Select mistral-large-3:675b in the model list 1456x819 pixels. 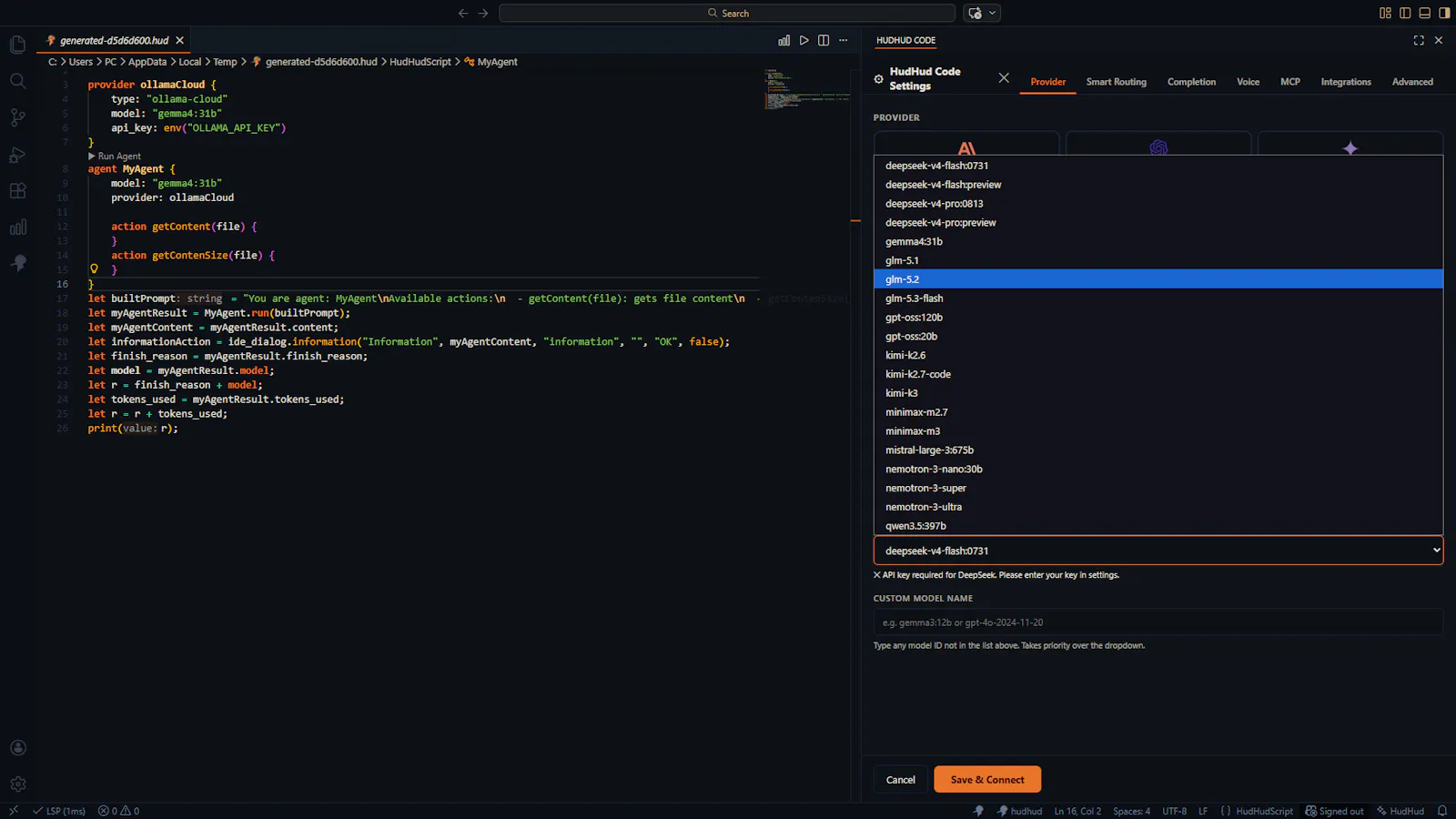tap(1158, 450)
